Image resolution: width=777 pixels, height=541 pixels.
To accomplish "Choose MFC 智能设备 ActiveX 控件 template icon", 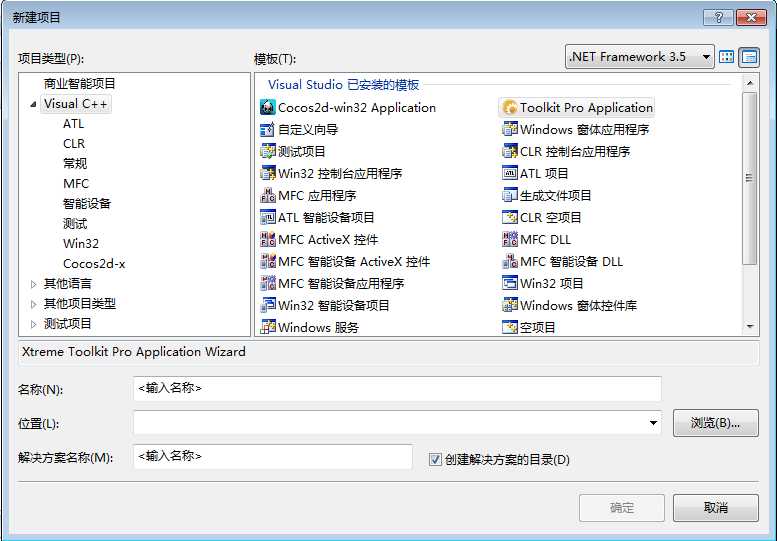I will (x=268, y=262).
